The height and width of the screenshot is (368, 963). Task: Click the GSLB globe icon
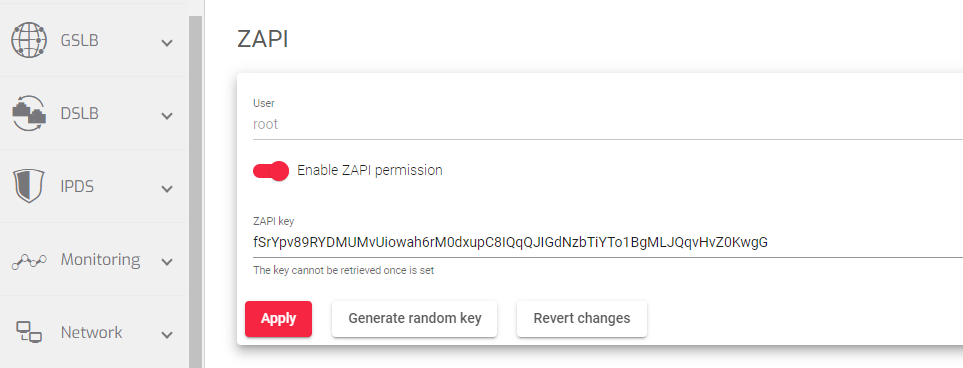pos(29,41)
